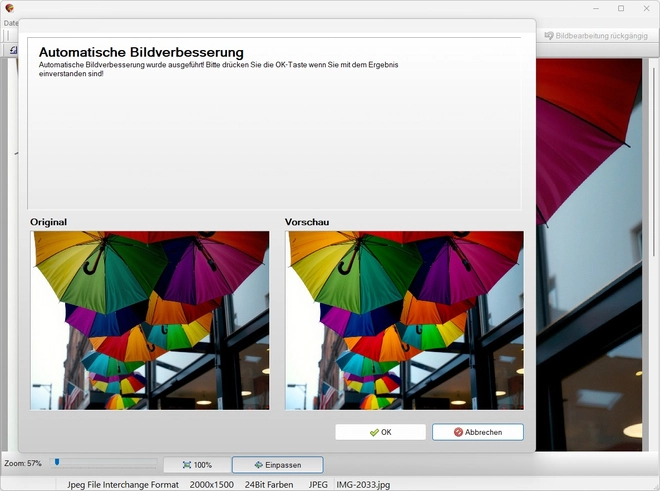Click the green checkmark on OK

click(374, 432)
